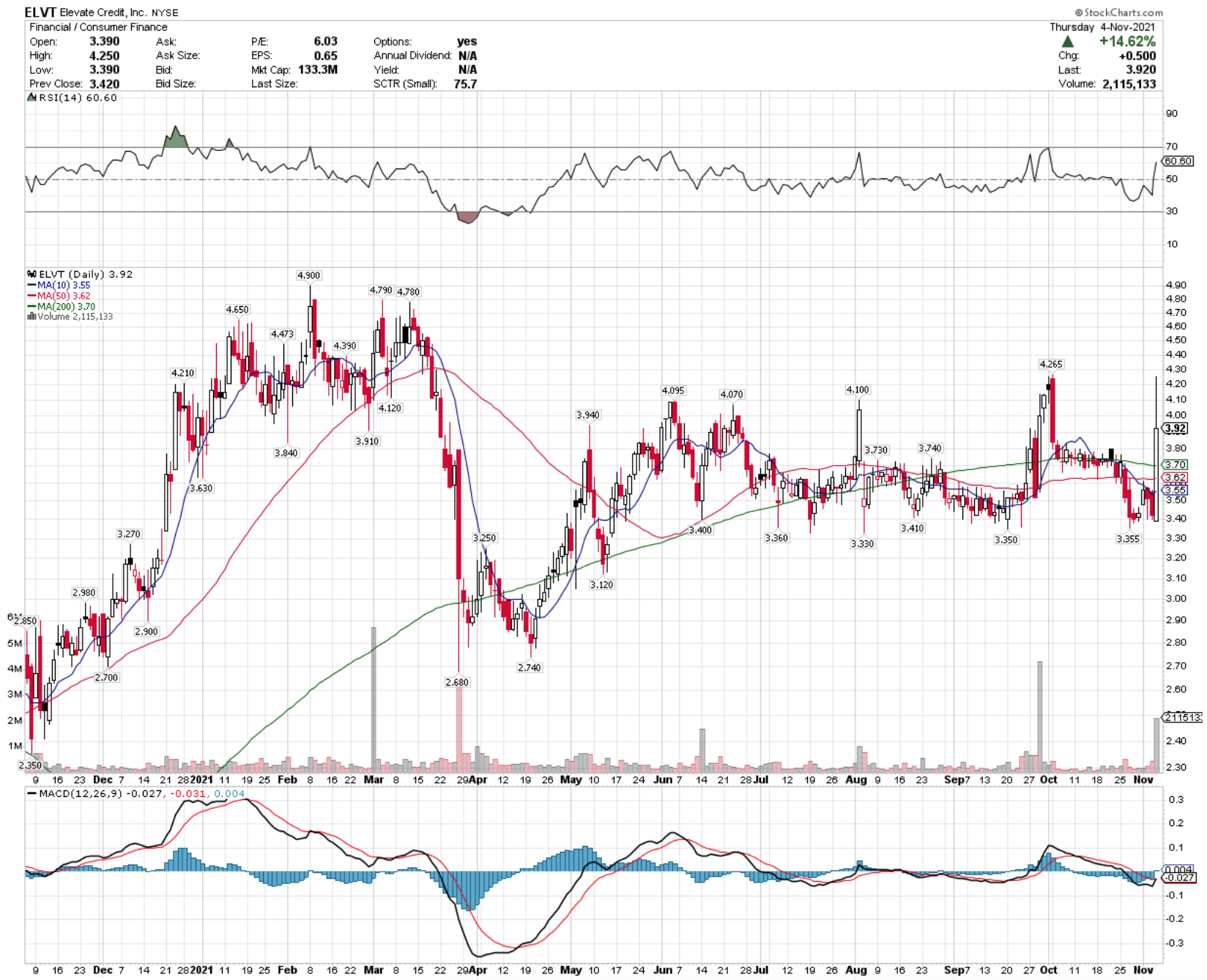Click the tall March volume spike bar
1207x980 pixels.
click(x=374, y=699)
